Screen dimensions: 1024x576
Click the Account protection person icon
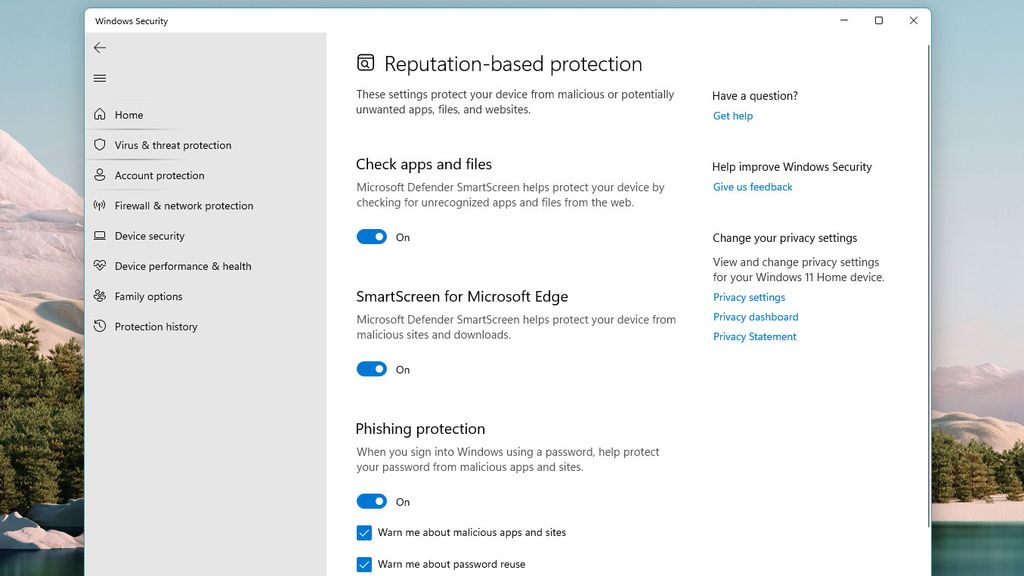coord(99,175)
